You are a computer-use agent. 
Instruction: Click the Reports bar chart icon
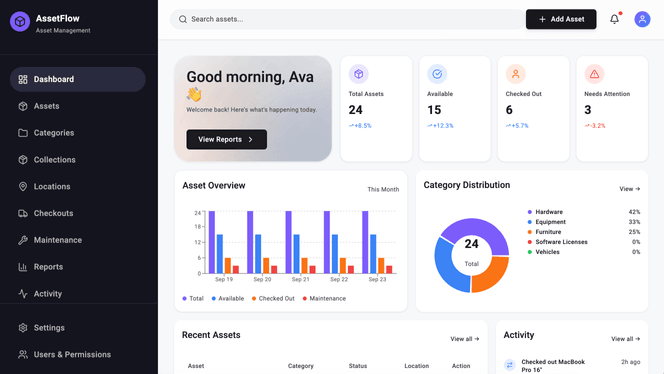[23, 267]
